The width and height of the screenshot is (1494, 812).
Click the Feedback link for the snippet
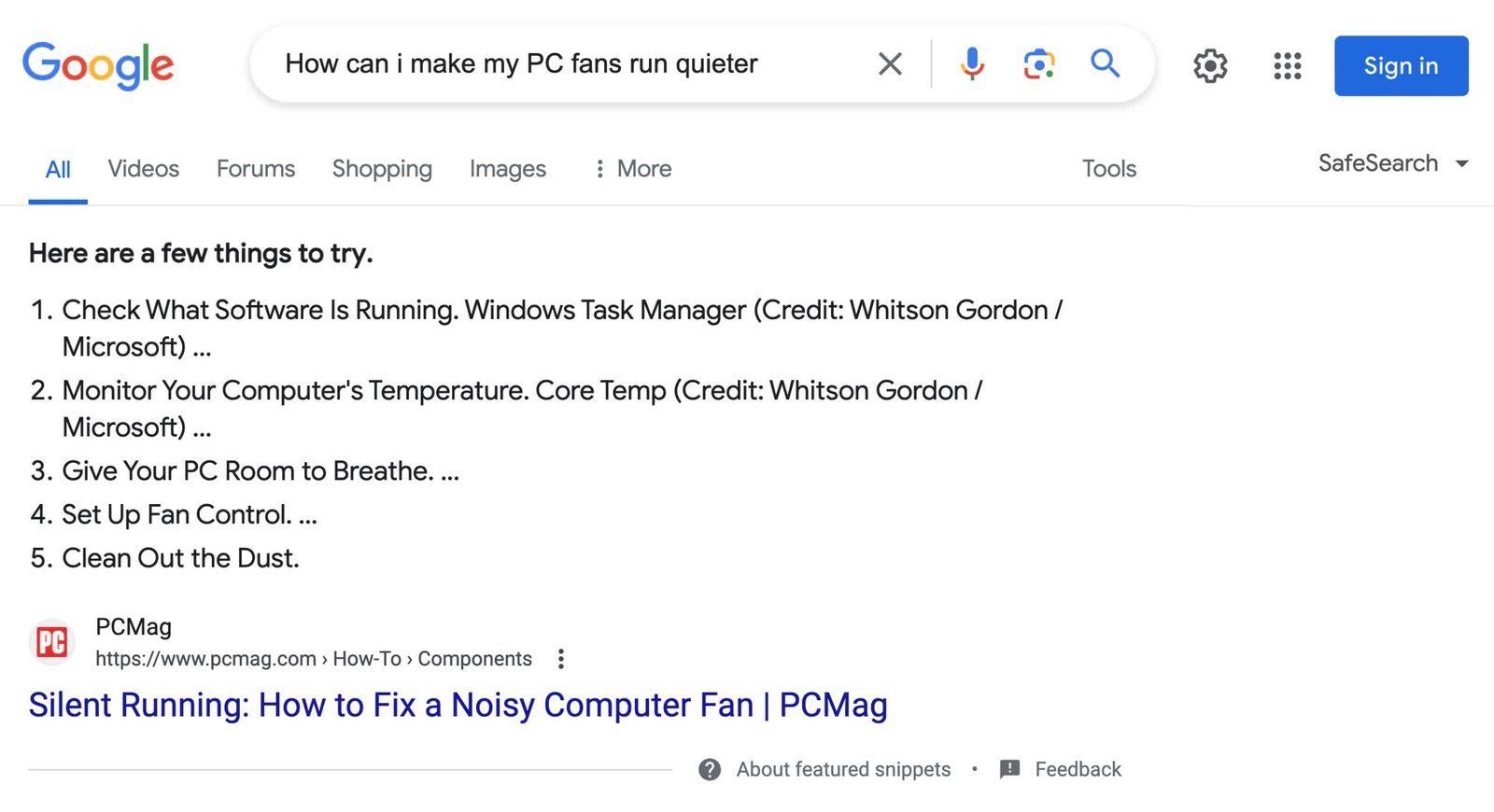pyautogui.click(x=1078, y=769)
